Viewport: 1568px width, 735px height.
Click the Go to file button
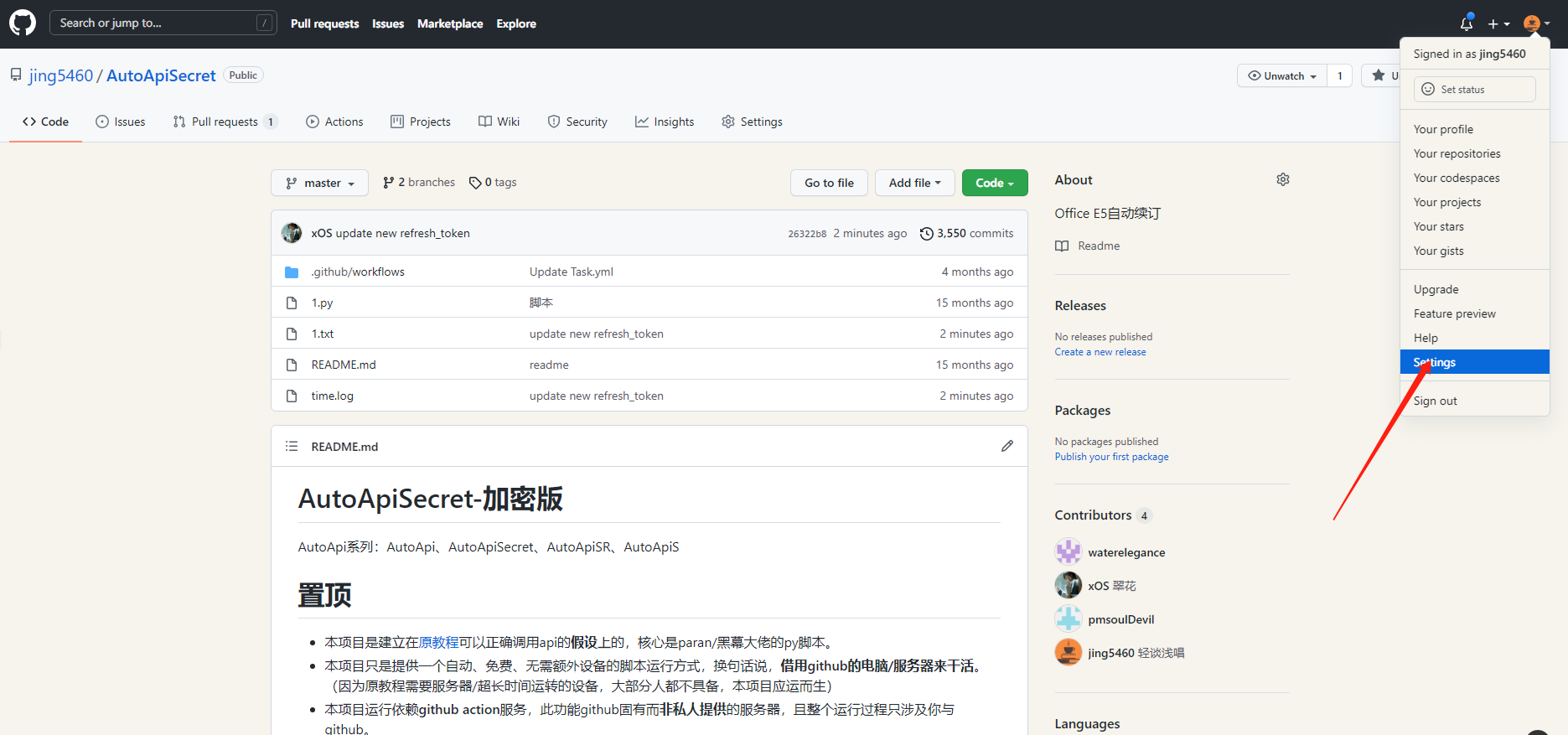click(829, 183)
